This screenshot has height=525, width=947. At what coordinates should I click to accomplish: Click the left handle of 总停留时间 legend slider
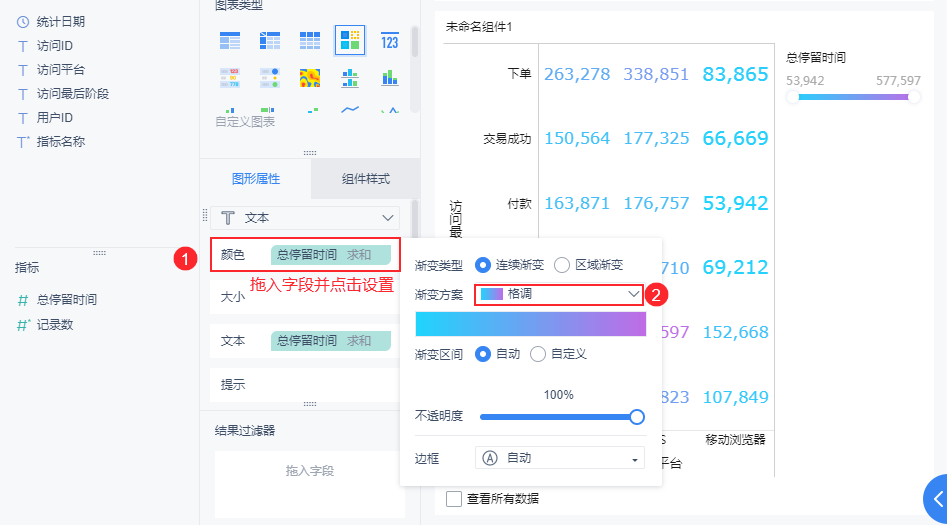[792, 97]
